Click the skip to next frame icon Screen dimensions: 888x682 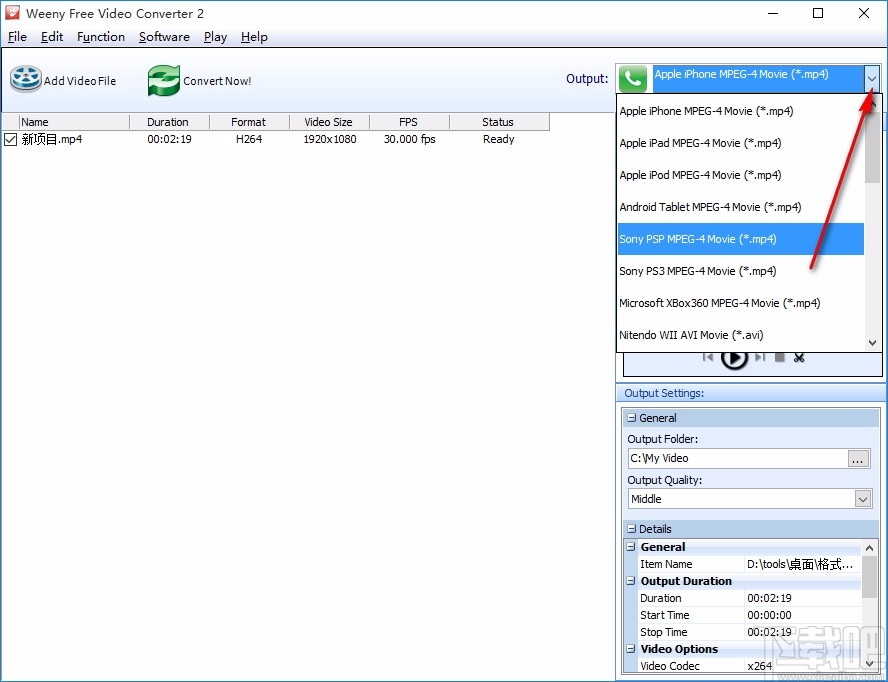[759, 358]
